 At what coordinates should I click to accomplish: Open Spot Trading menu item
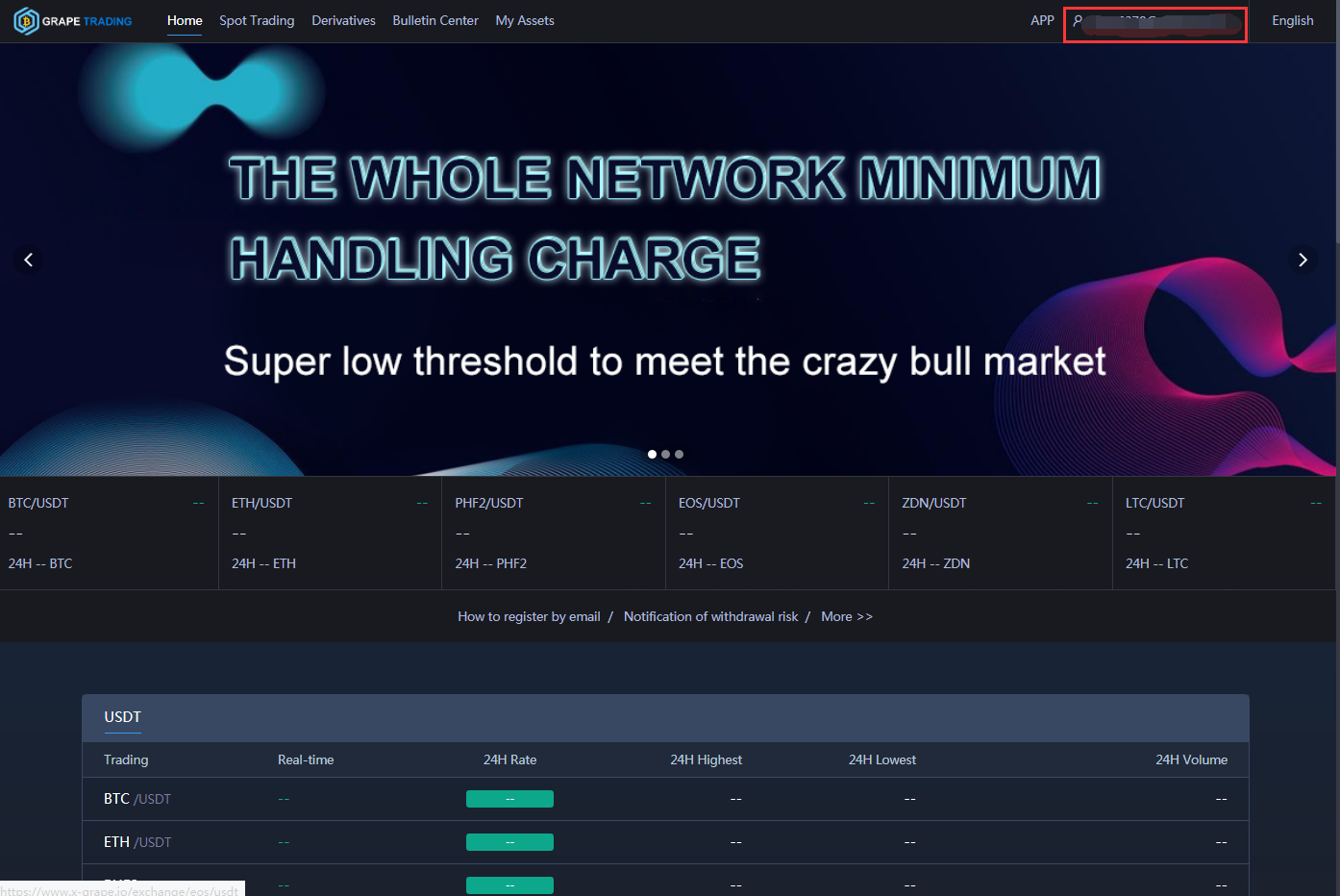tap(257, 20)
